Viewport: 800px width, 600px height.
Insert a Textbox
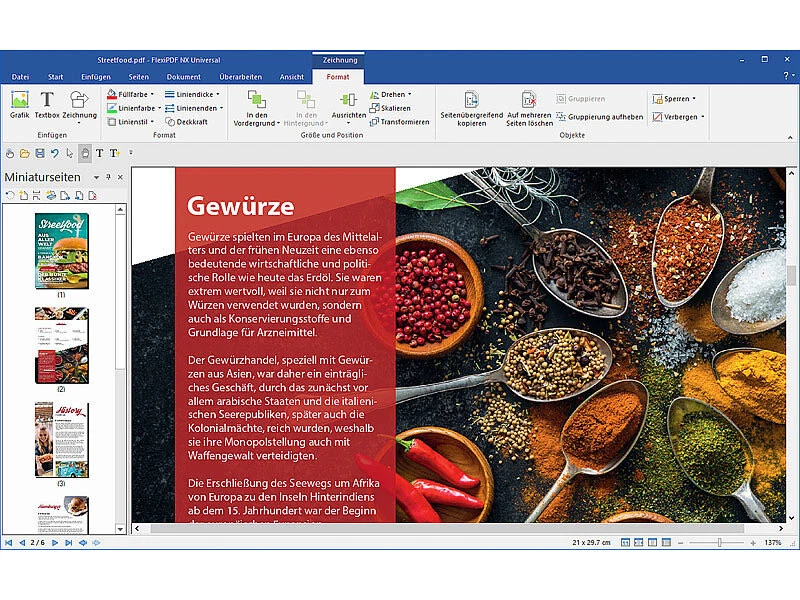(x=46, y=103)
